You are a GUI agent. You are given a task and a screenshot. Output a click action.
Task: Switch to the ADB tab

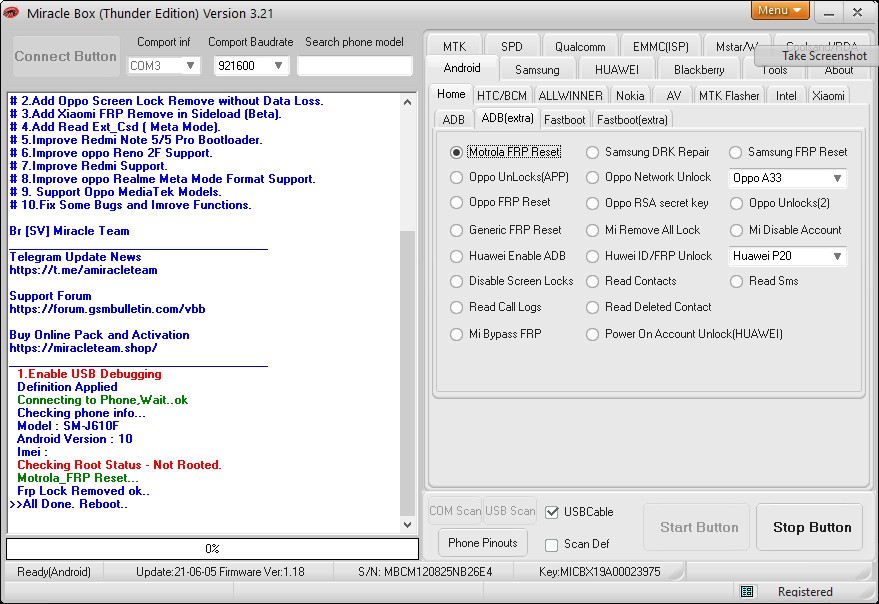click(x=454, y=119)
